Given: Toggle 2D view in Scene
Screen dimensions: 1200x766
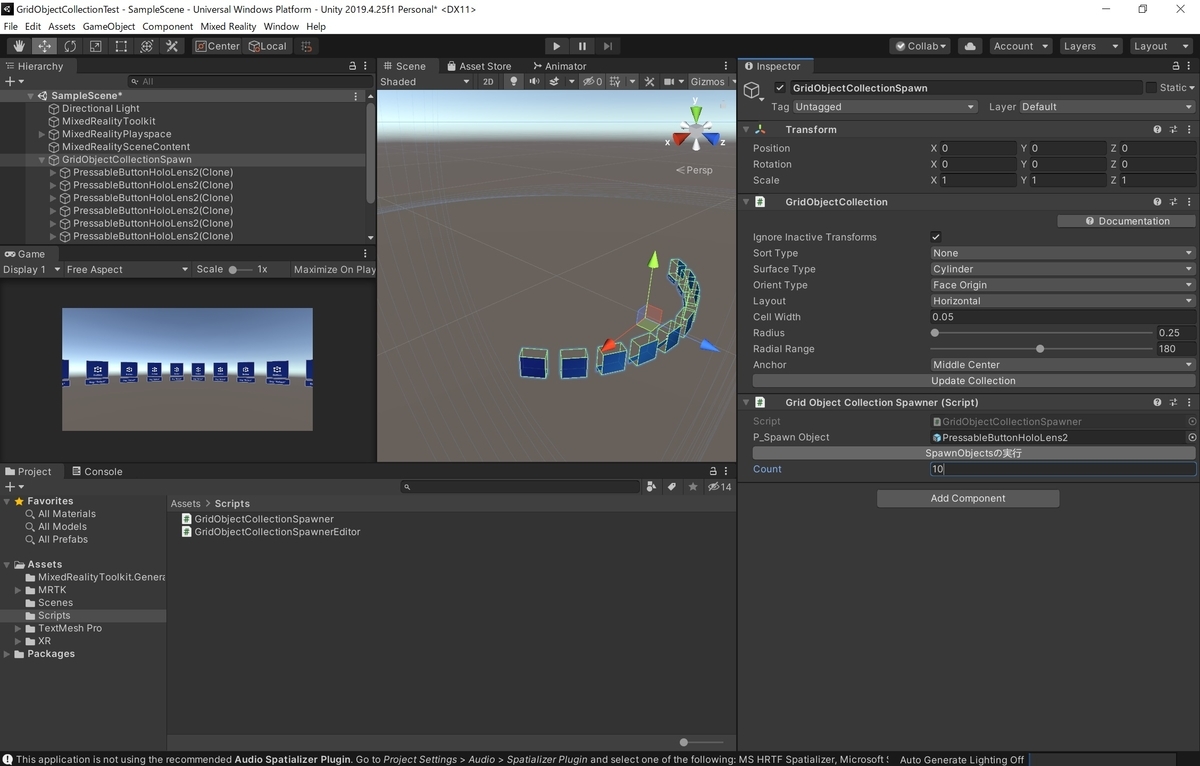Looking at the screenshot, I should click(x=488, y=82).
